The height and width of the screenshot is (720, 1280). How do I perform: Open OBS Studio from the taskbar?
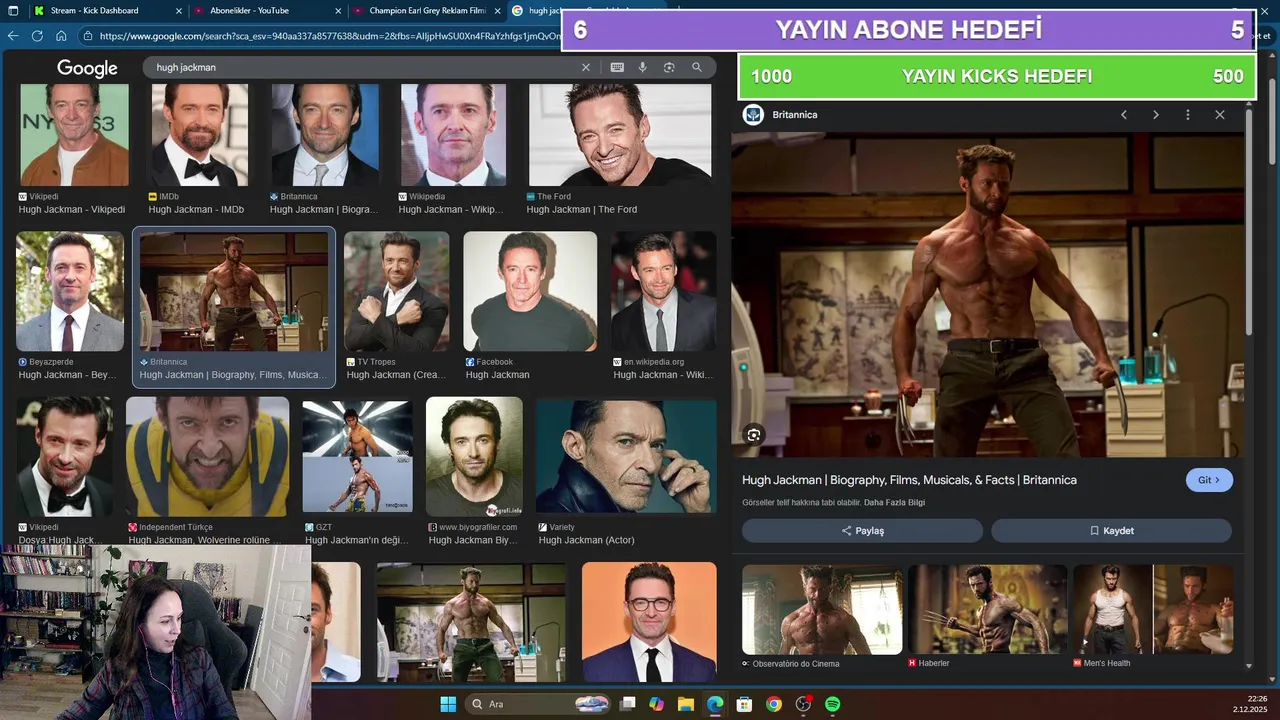(x=803, y=704)
